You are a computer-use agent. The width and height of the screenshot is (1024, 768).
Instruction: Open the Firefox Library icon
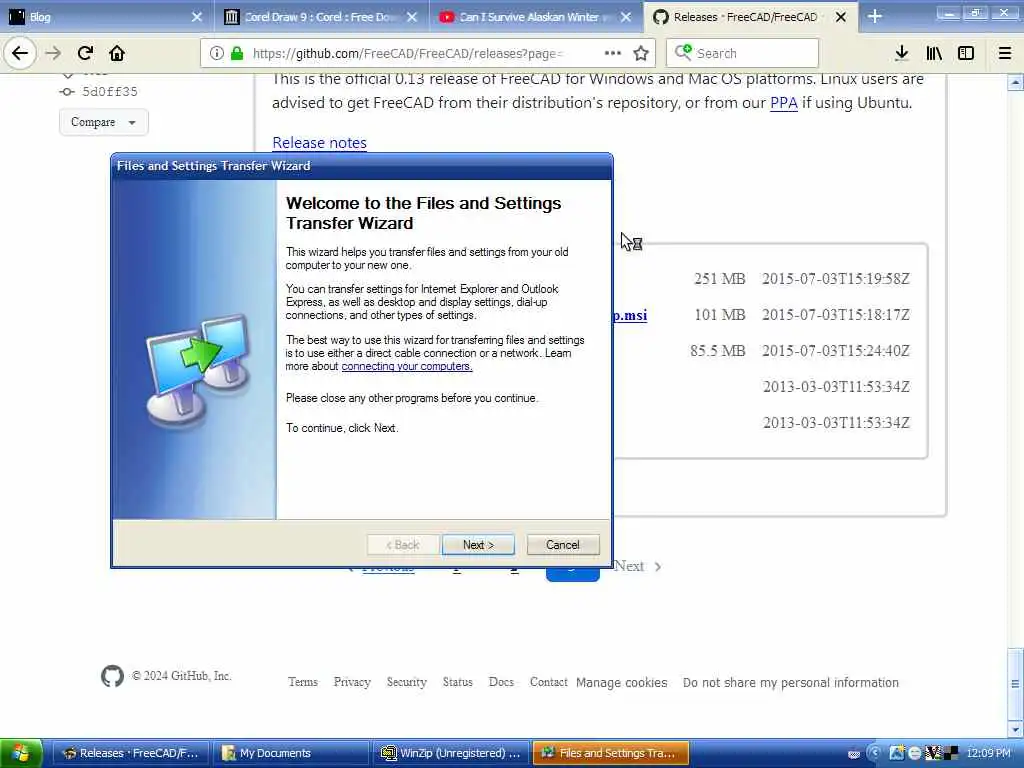[x=934, y=53]
